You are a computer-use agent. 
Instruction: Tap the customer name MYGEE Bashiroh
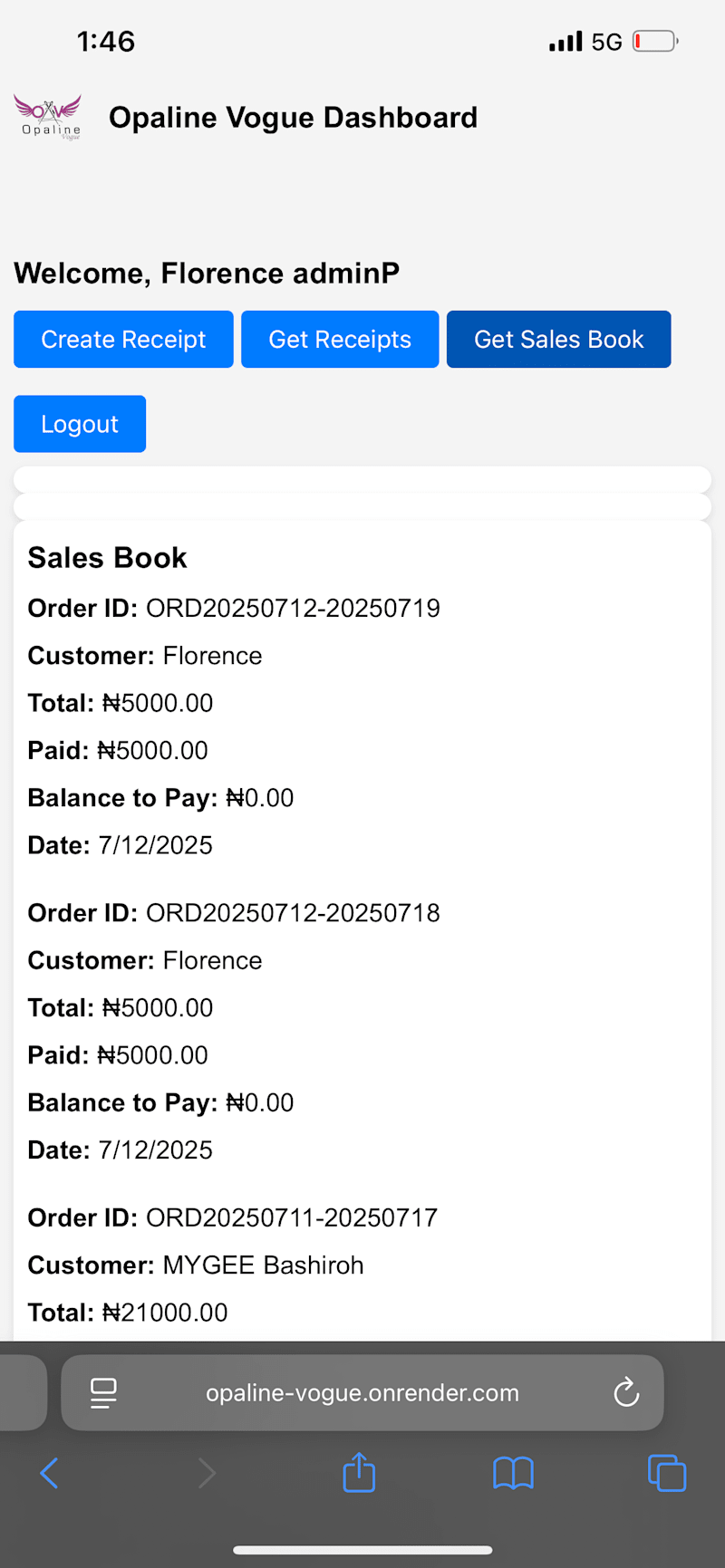pos(263,1265)
